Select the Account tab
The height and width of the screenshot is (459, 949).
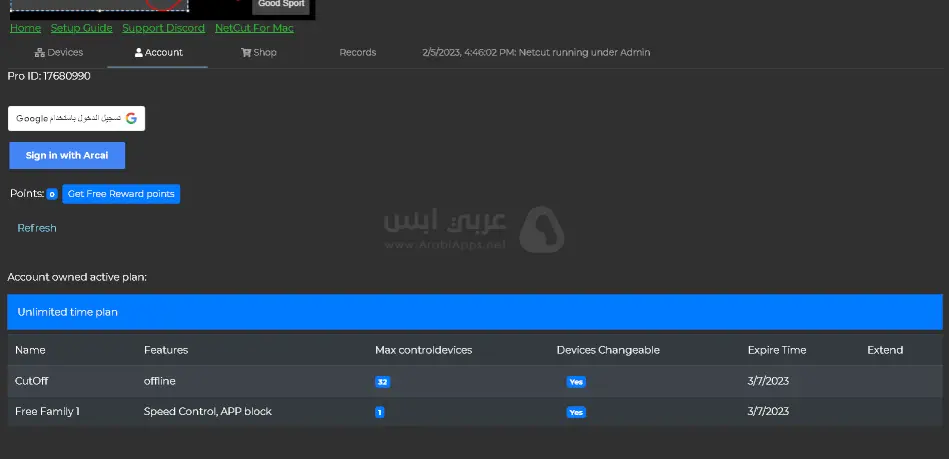click(x=158, y=53)
